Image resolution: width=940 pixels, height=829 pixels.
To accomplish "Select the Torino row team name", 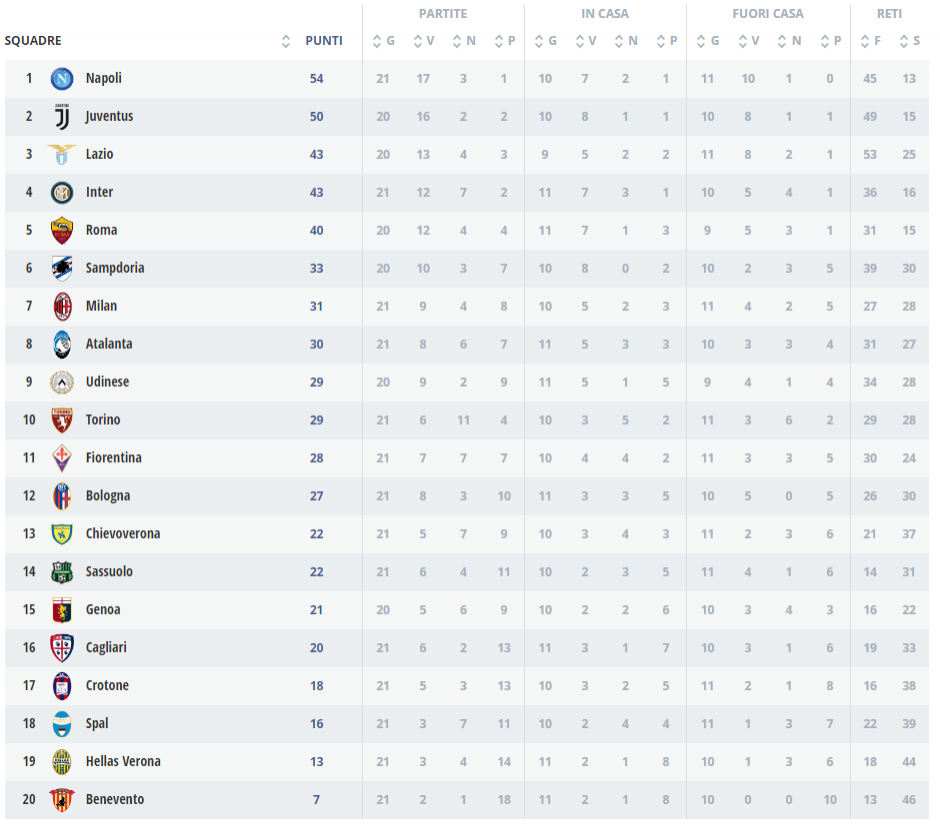I will pyautogui.click(x=103, y=420).
